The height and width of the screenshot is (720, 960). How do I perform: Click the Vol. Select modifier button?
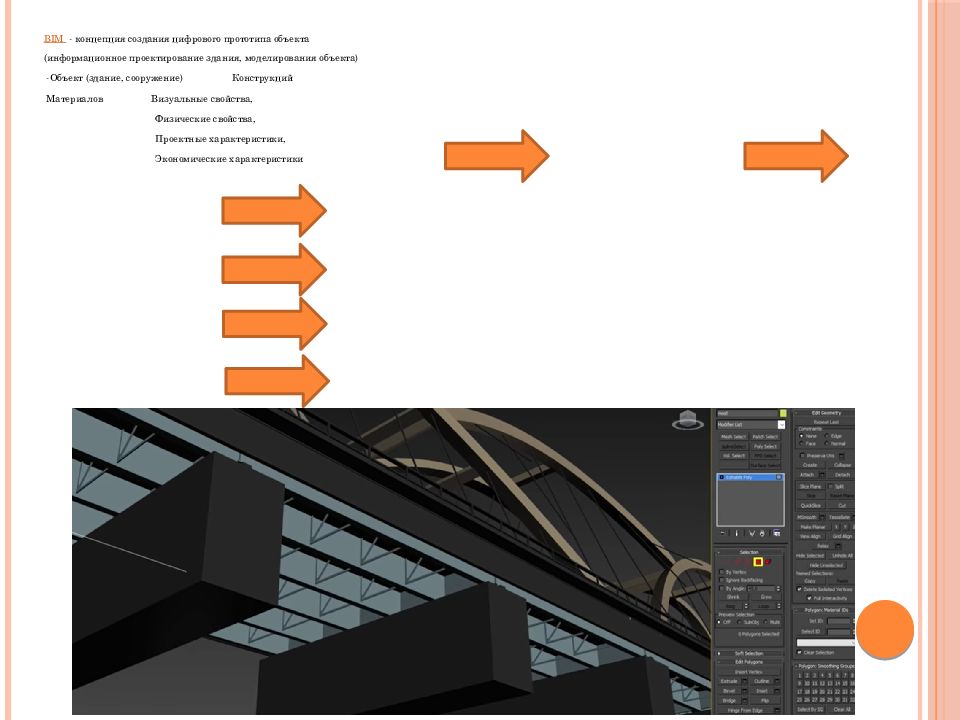coord(733,456)
